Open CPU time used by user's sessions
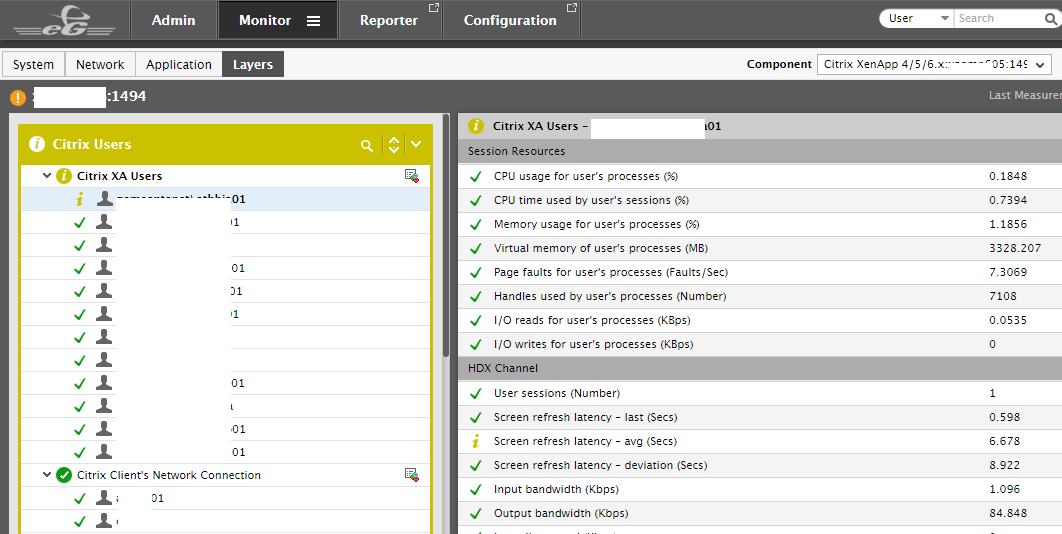 tap(591, 200)
